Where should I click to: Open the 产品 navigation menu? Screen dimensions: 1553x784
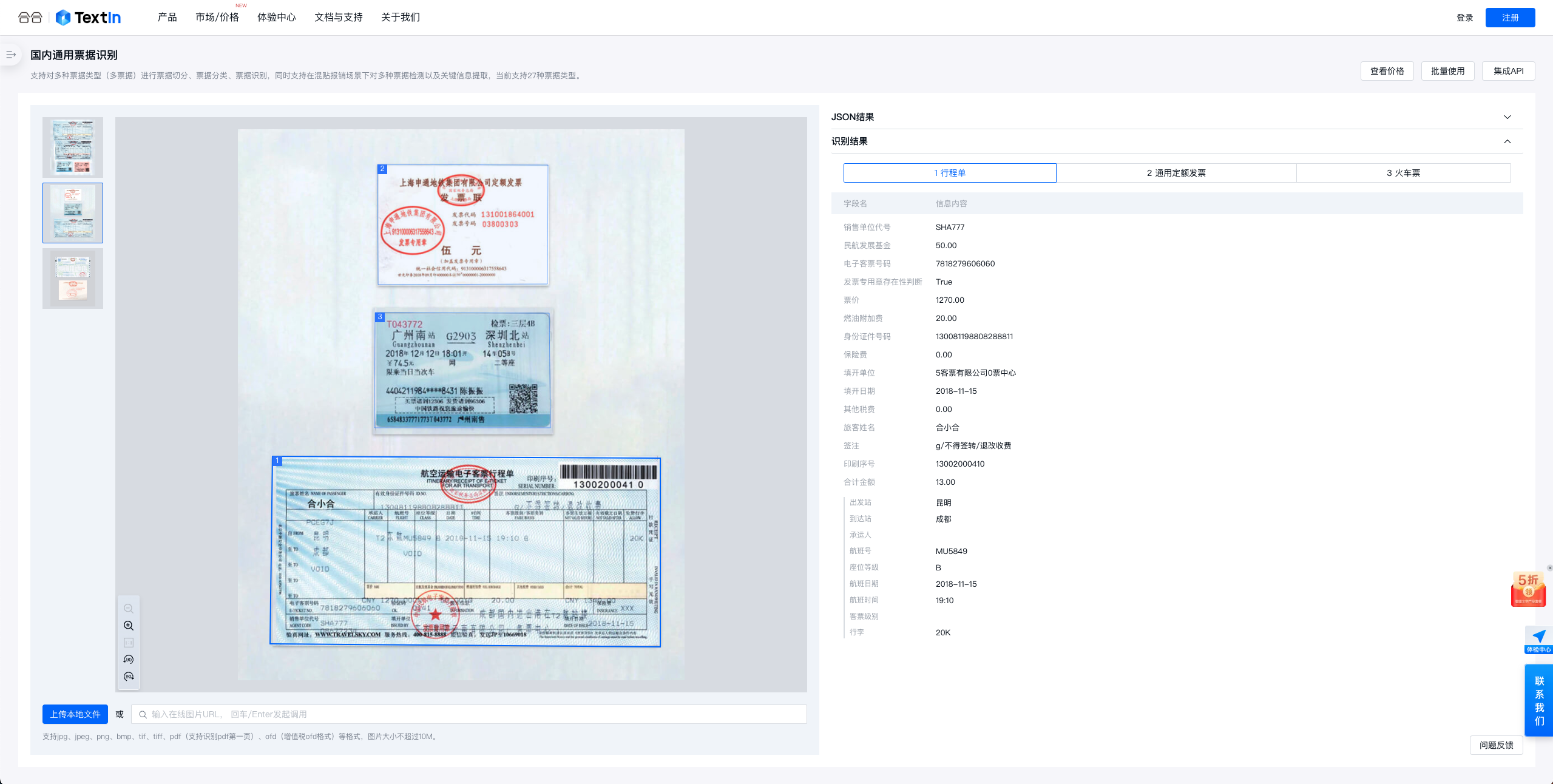tap(167, 18)
